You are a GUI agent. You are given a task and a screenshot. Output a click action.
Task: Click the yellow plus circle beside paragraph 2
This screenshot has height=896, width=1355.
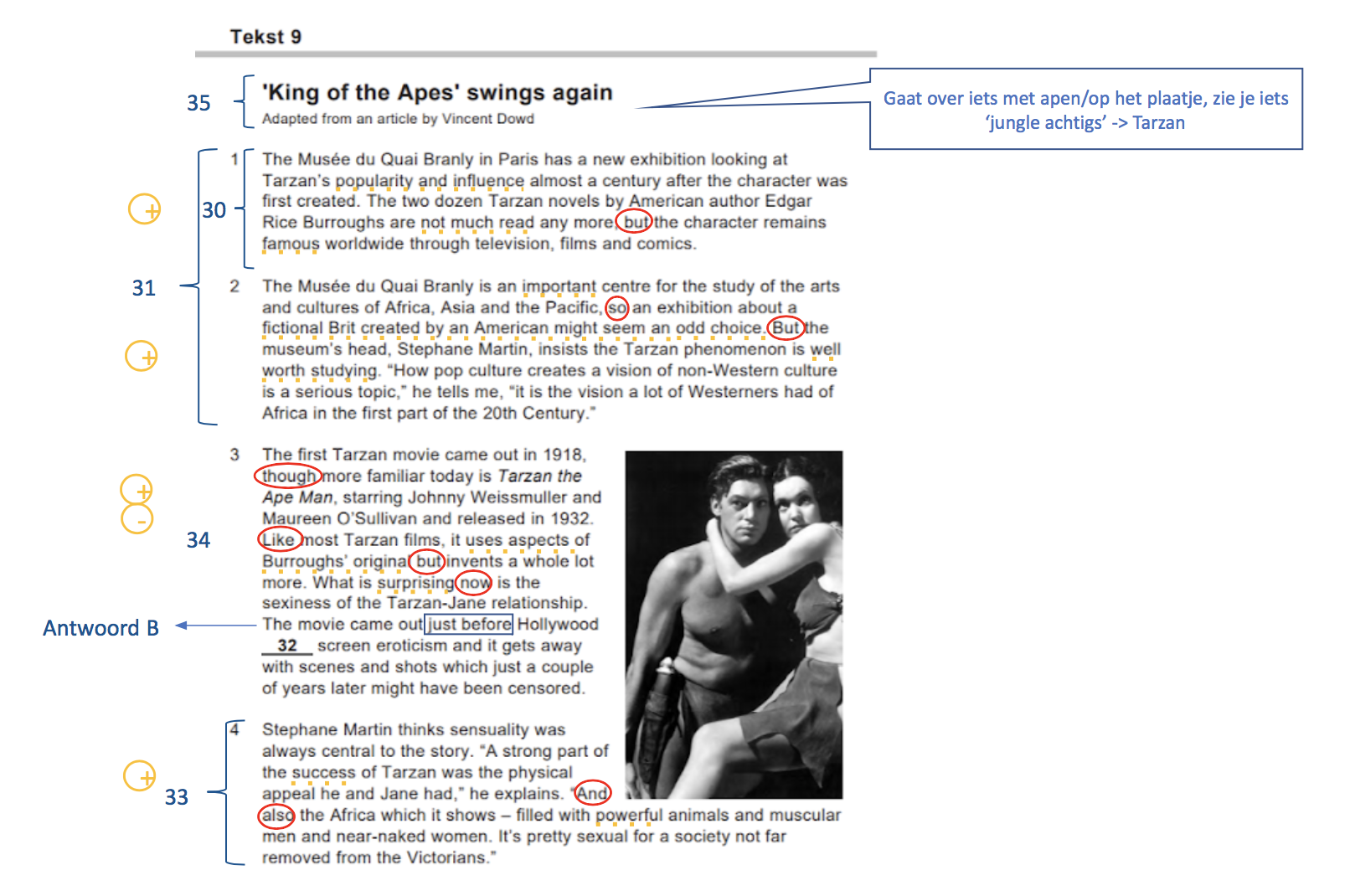[x=142, y=356]
